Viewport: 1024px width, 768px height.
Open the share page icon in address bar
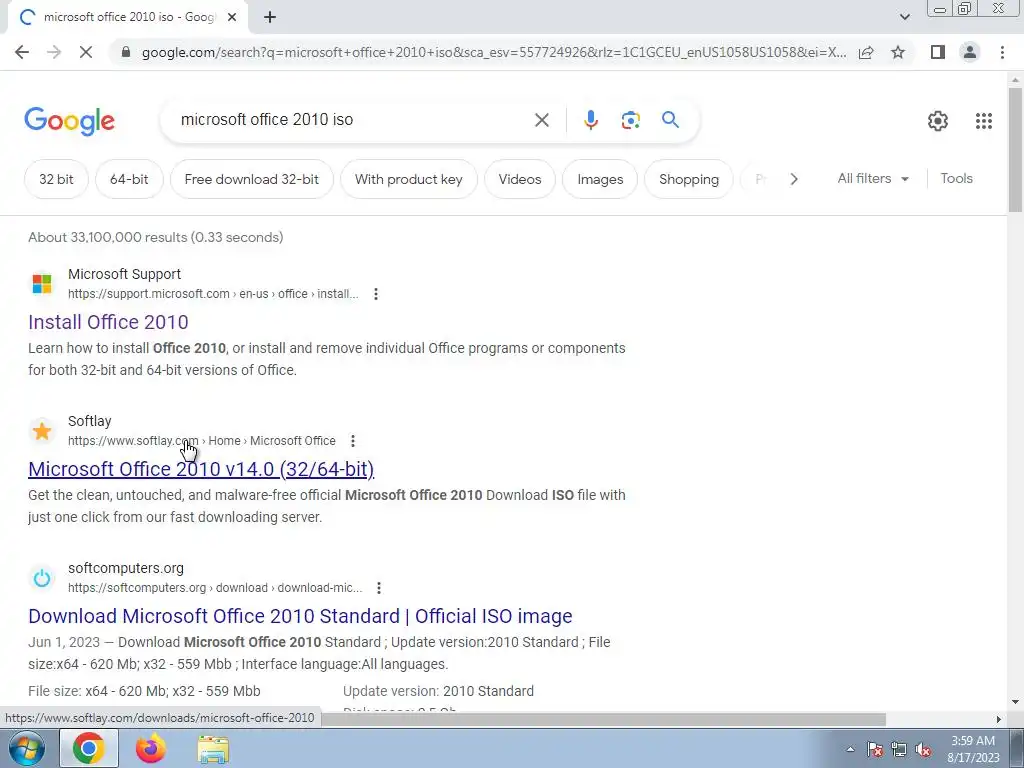866,52
